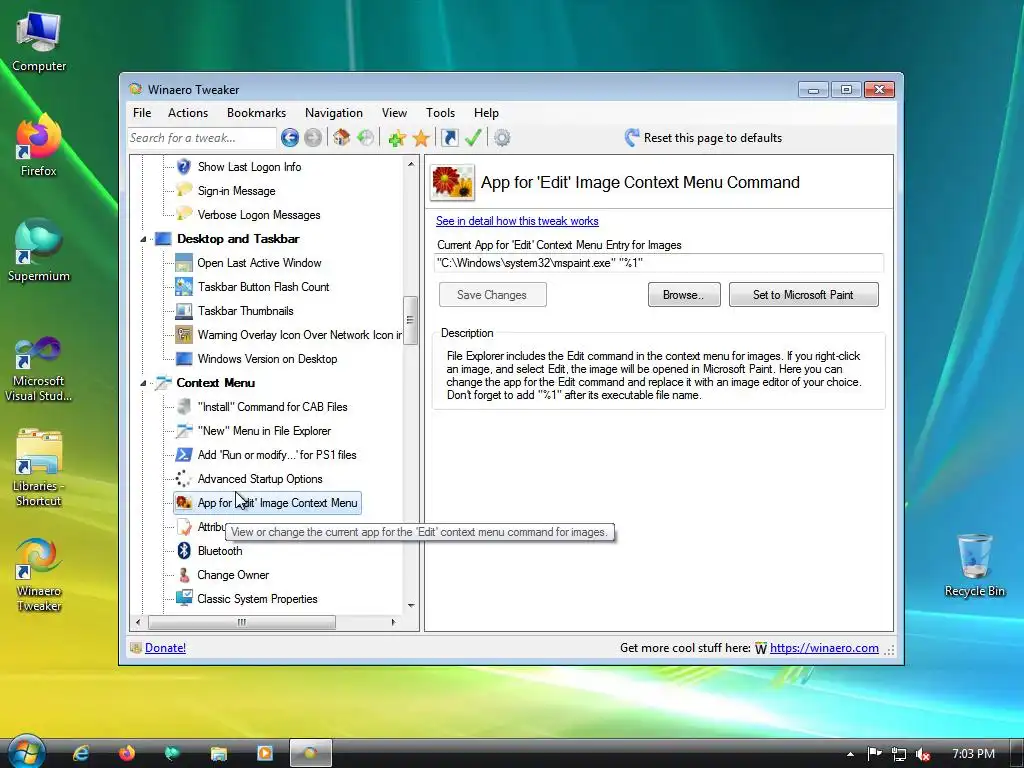The width and height of the screenshot is (1024, 768).
Task: Select Warning Overlay Icon Over Network Icon
Action: (300, 335)
